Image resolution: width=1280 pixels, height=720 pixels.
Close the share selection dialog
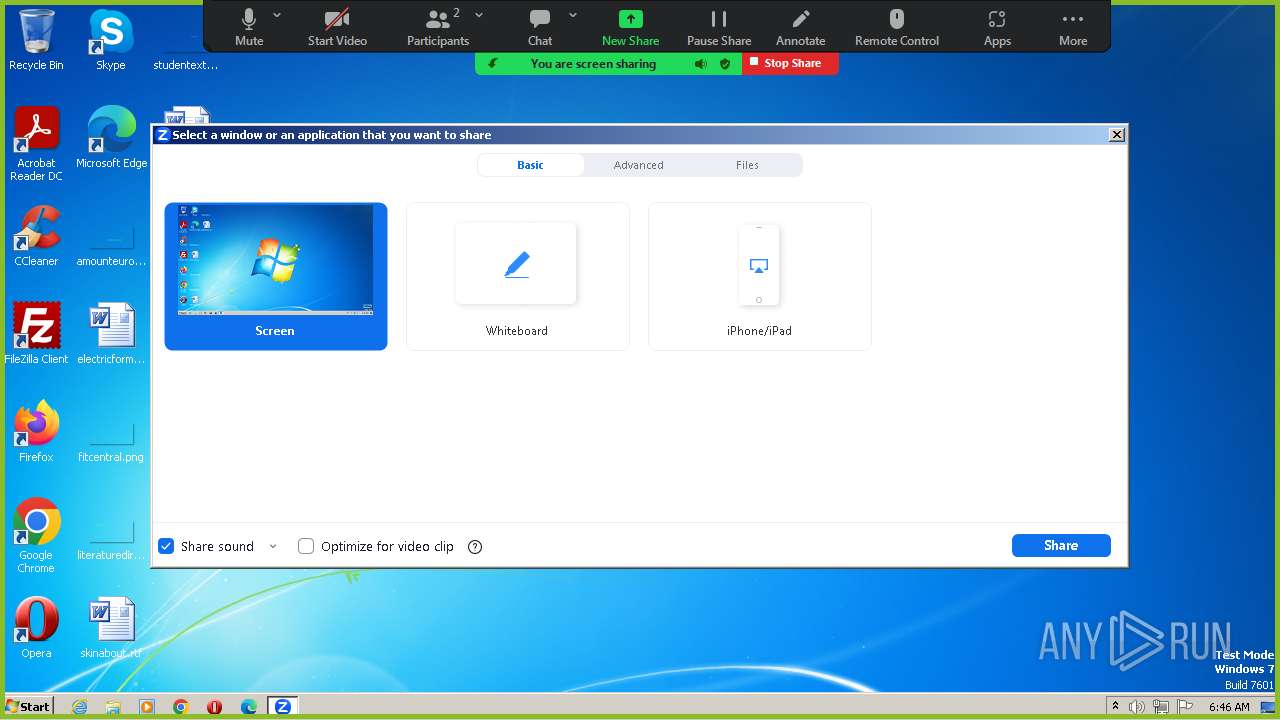(x=1117, y=135)
